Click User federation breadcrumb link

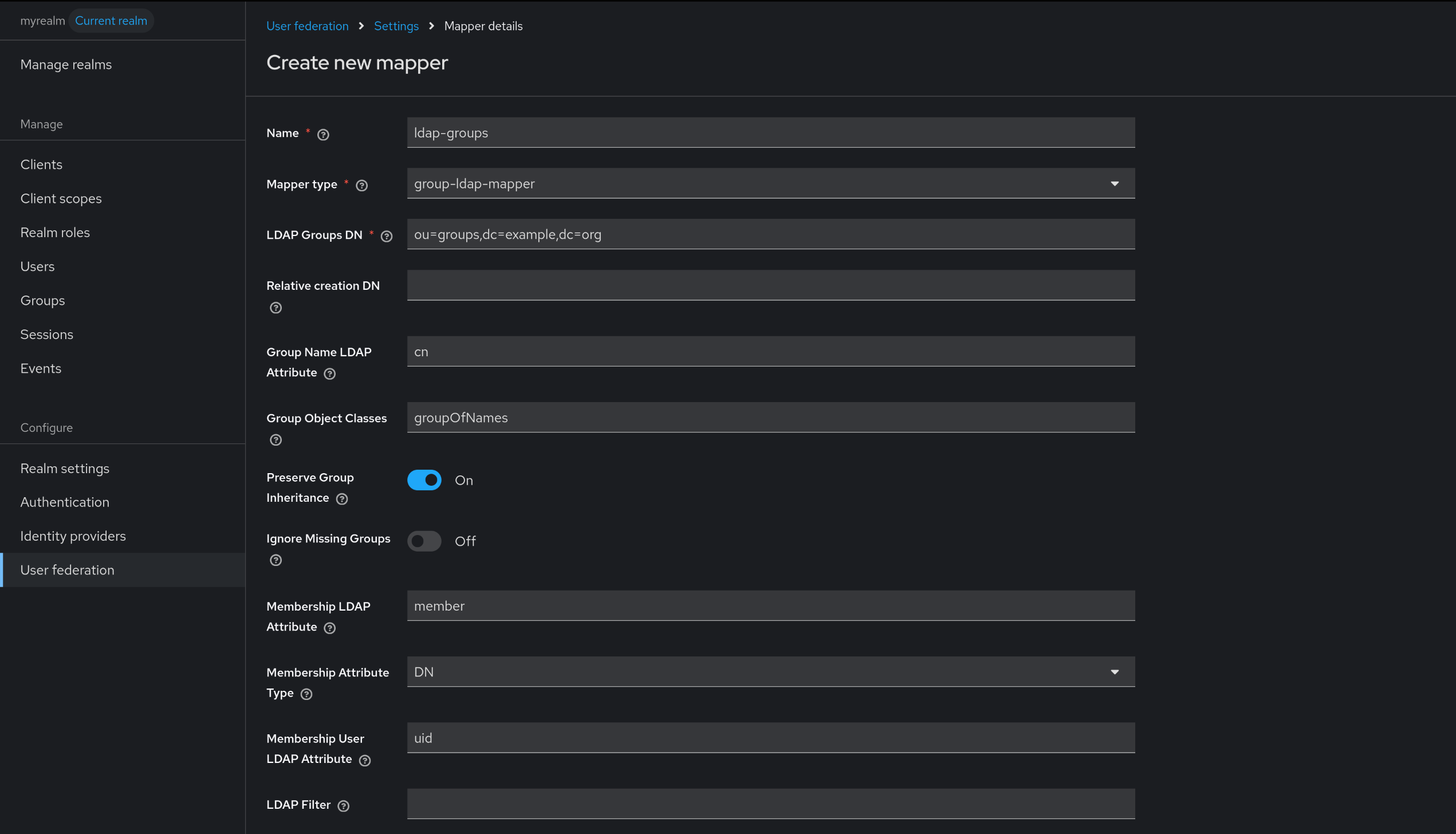(x=307, y=26)
